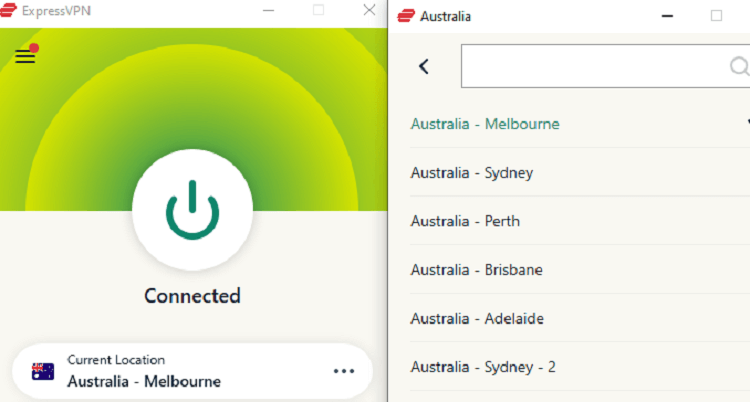Minimize the Australia locations window

[667, 16]
